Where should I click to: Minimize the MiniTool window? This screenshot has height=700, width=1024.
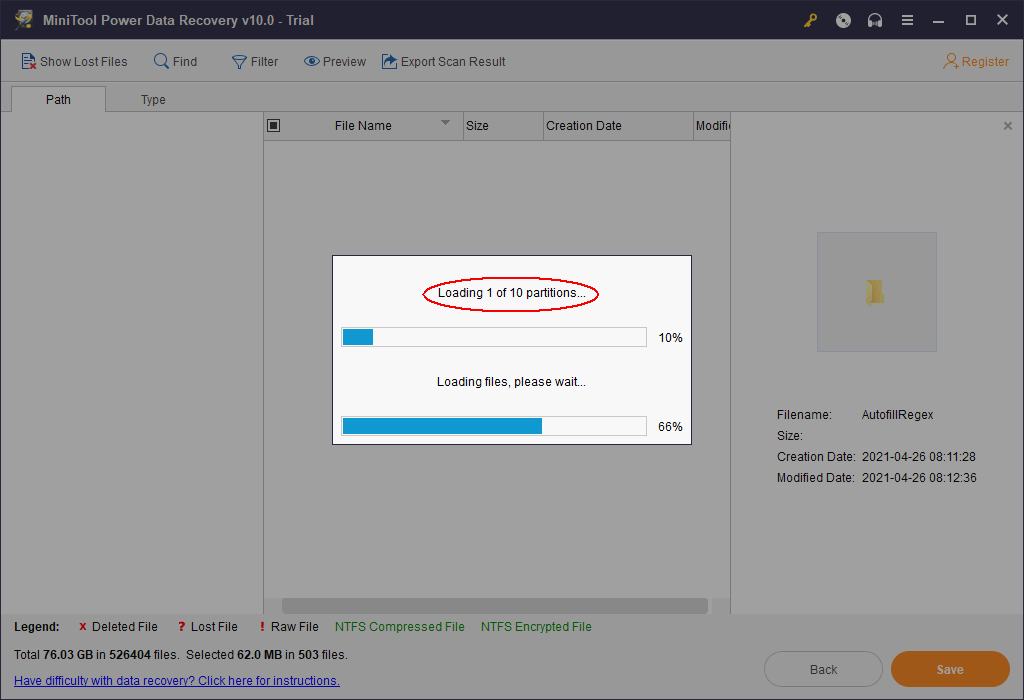pyautogui.click(x=938, y=20)
